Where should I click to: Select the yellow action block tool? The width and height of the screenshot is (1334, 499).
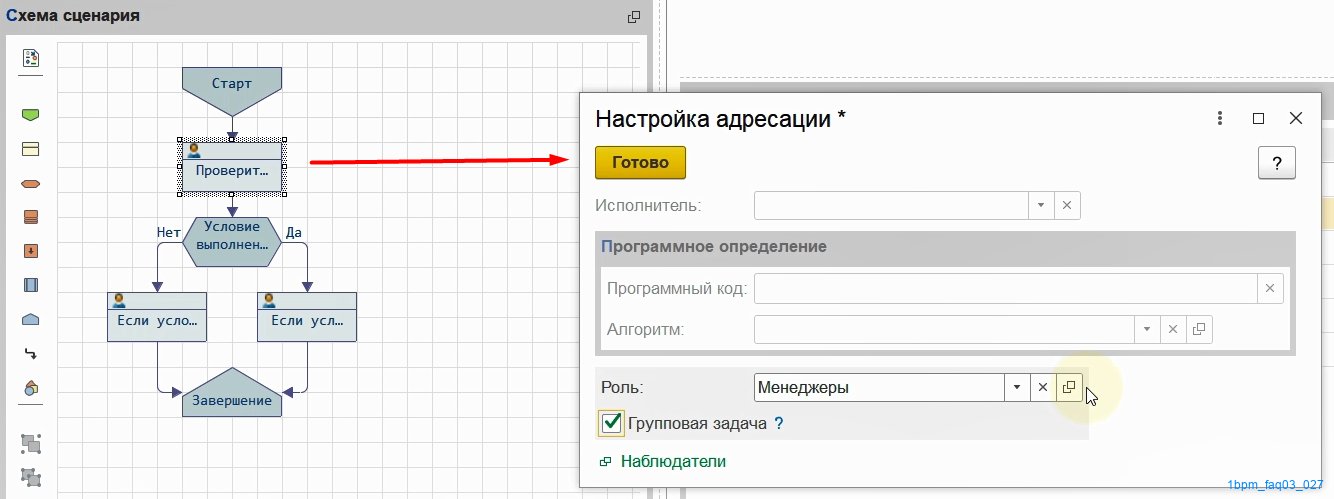(x=30, y=150)
